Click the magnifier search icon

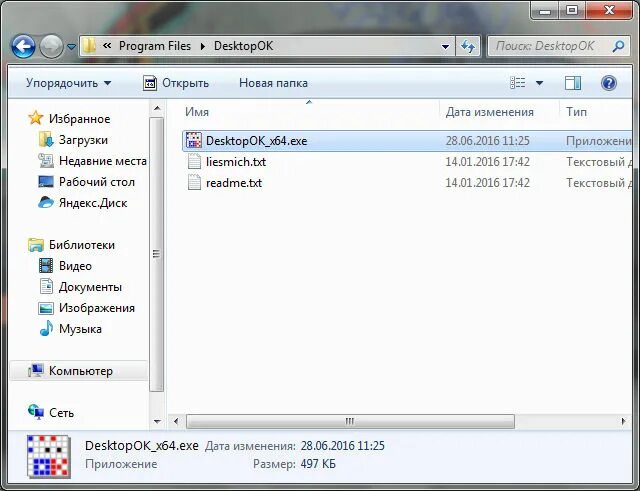point(618,46)
